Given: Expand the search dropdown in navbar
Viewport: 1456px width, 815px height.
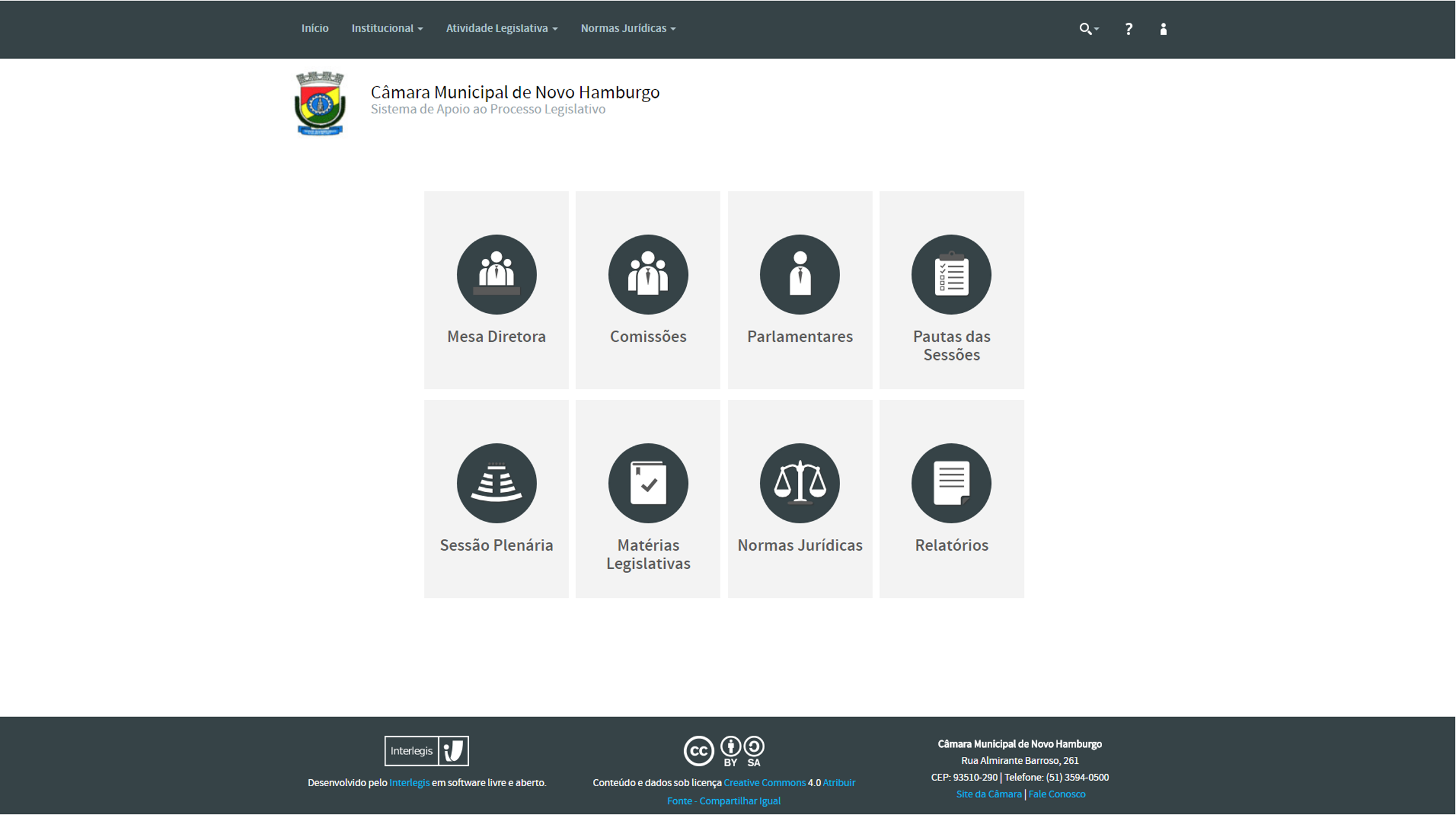Looking at the screenshot, I should pyautogui.click(x=1088, y=29).
